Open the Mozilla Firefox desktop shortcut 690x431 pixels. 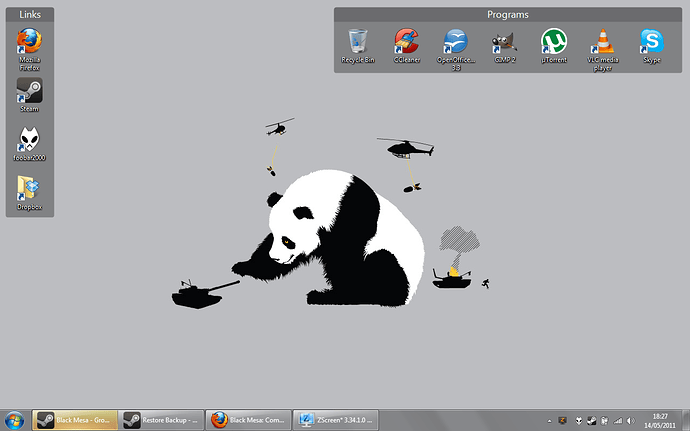click(30, 43)
